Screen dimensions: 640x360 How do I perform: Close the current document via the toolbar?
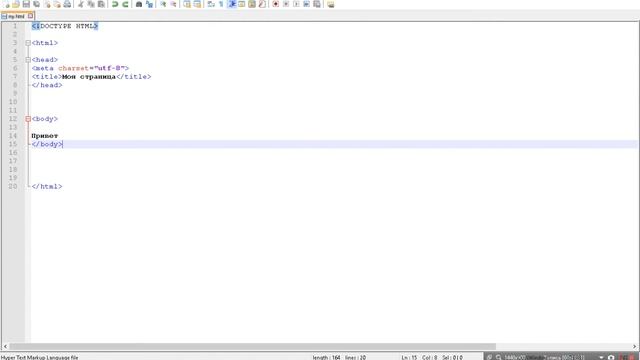click(47, 4)
